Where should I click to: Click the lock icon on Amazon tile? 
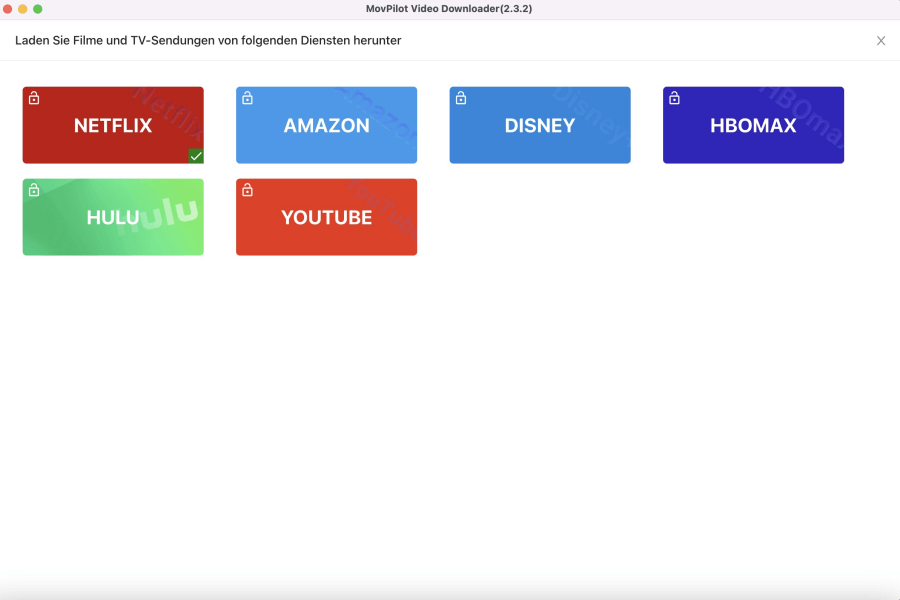tap(247, 98)
